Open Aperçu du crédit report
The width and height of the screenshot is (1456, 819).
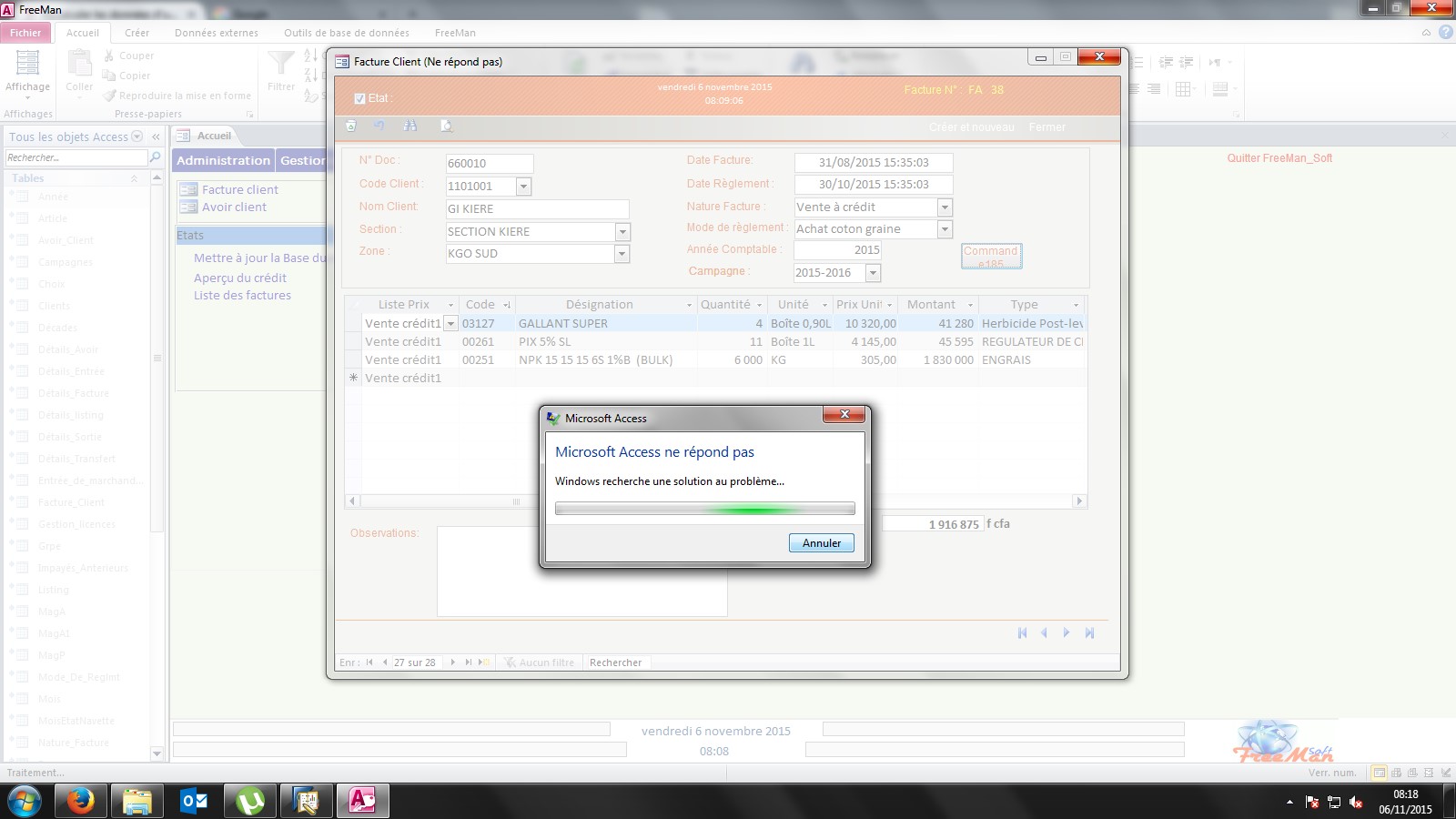point(240,278)
